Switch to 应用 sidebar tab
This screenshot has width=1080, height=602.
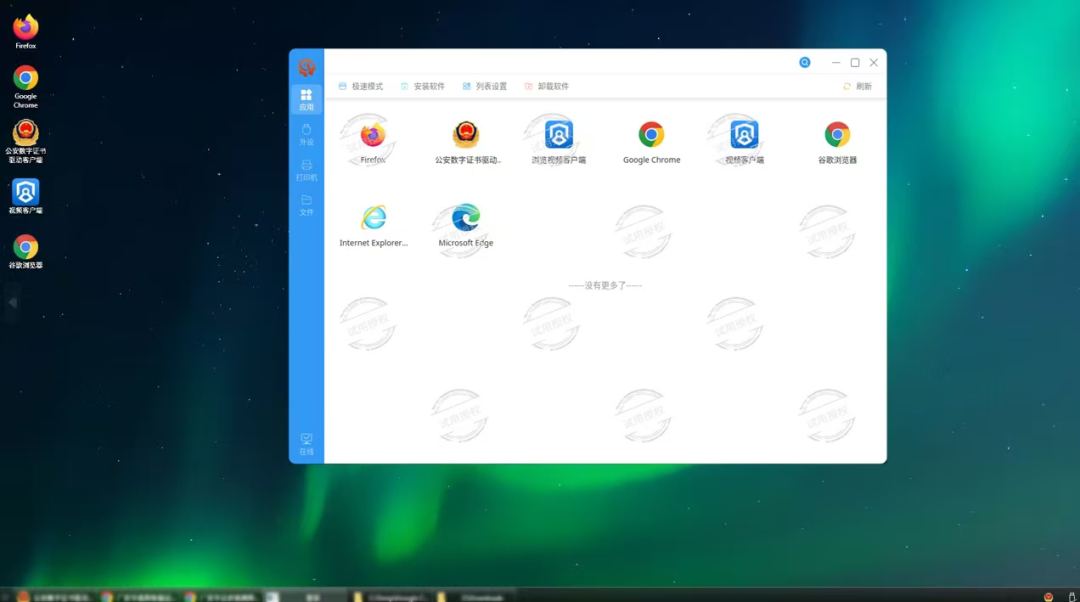tap(306, 99)
